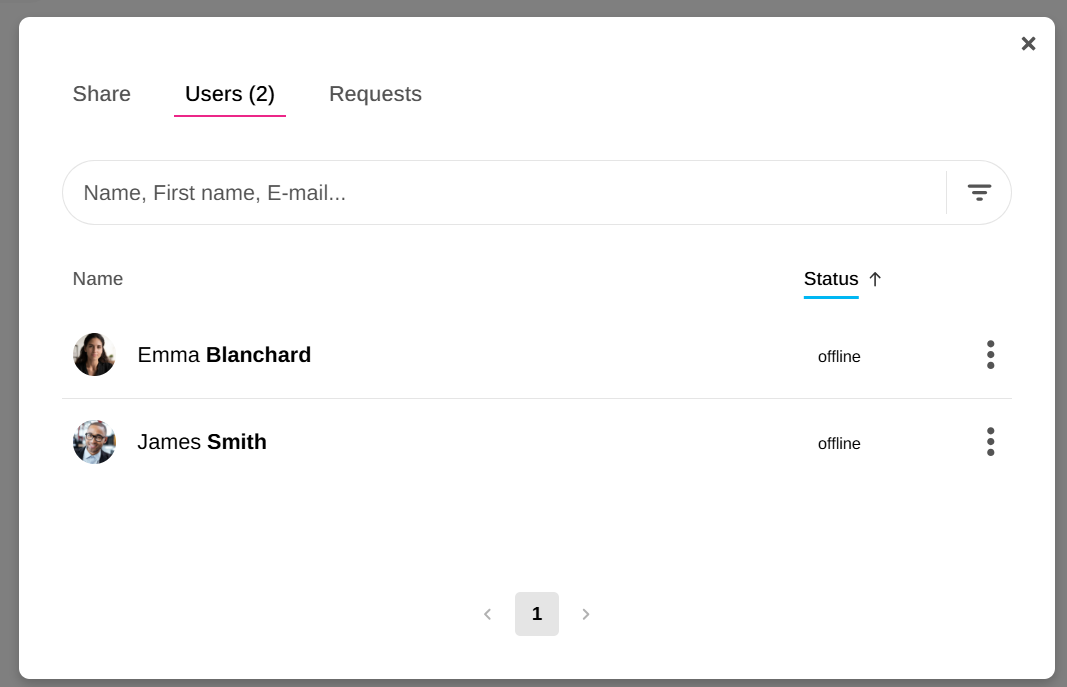
Task: Sort the user list by Name column
Action: 98,279
